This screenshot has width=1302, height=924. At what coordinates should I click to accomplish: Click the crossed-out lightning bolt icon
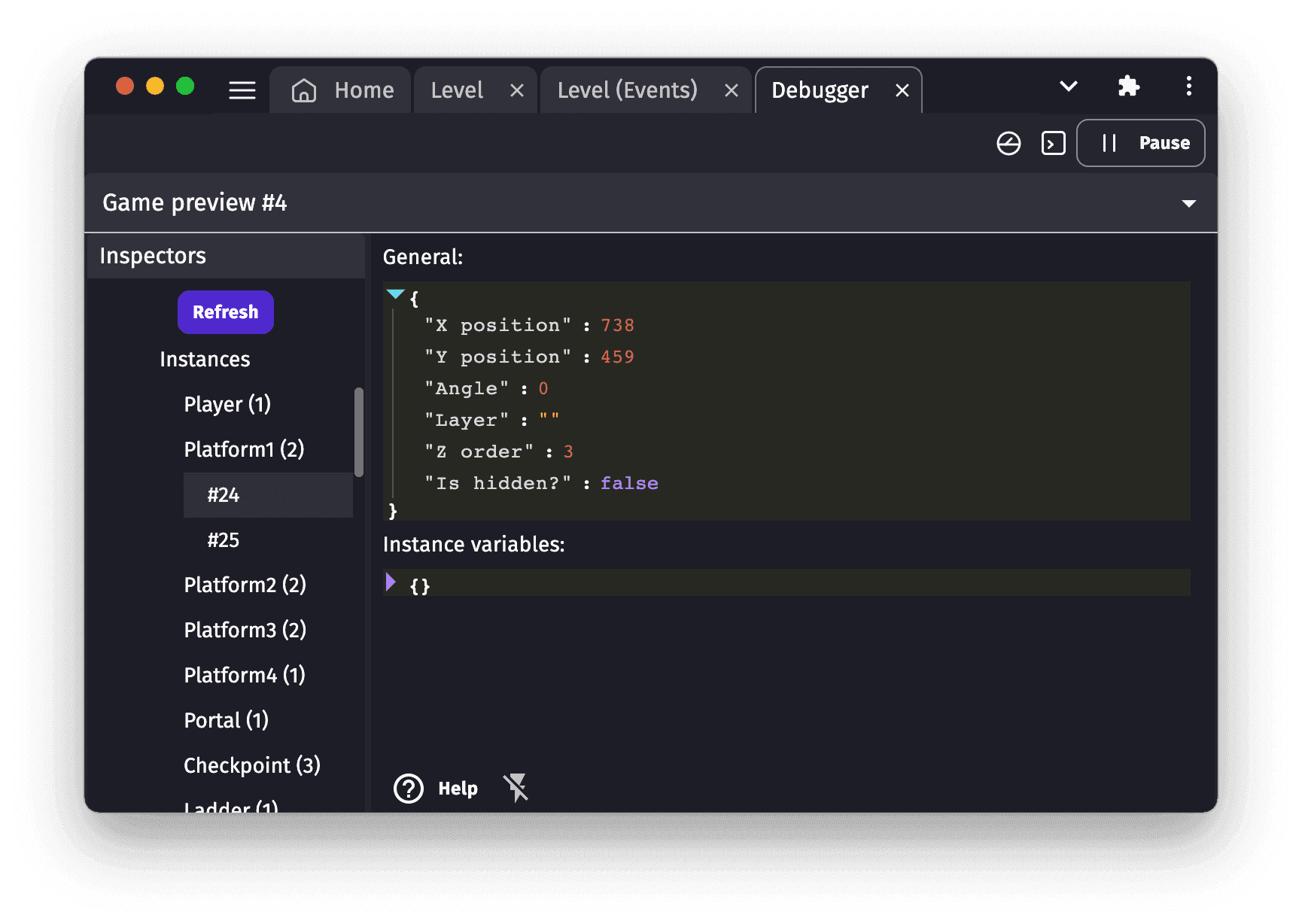(516, 788)
